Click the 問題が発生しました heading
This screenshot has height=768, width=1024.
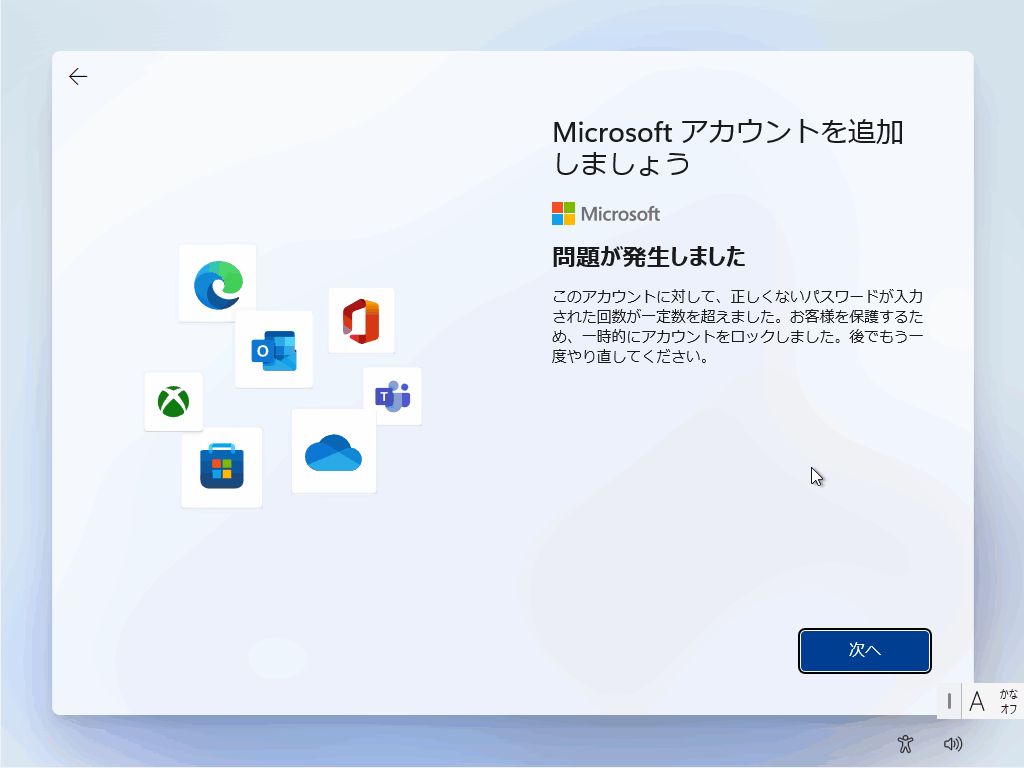(x=648, y=257)
